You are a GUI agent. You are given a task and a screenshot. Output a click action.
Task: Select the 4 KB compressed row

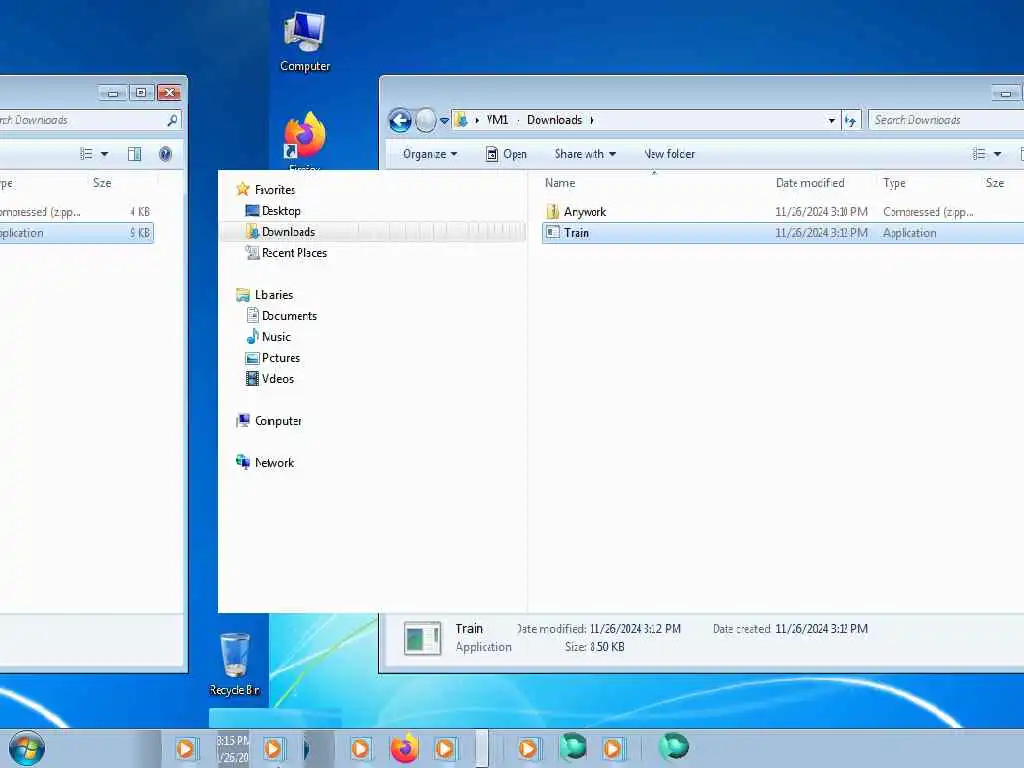pos(76,212)
